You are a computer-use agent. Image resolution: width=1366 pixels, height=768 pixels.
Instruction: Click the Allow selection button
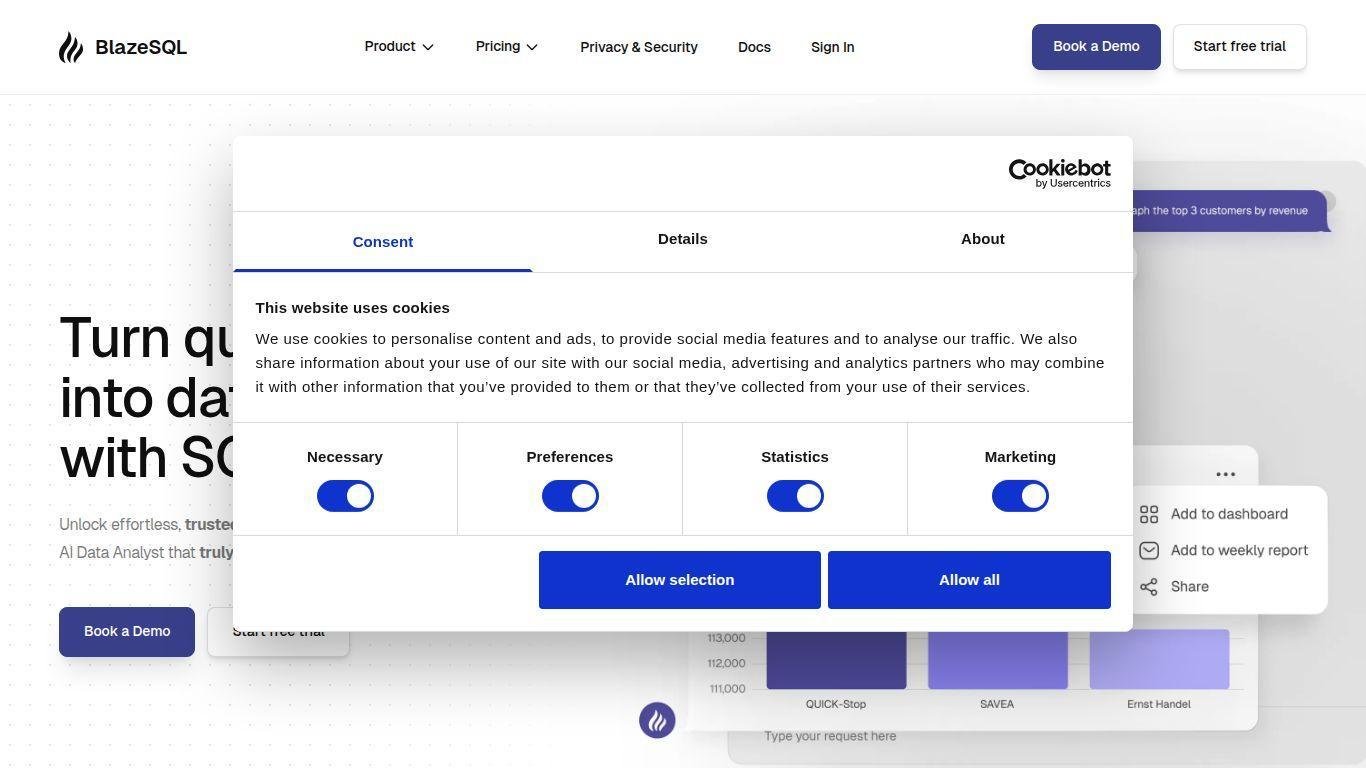(x=680, y=580)
